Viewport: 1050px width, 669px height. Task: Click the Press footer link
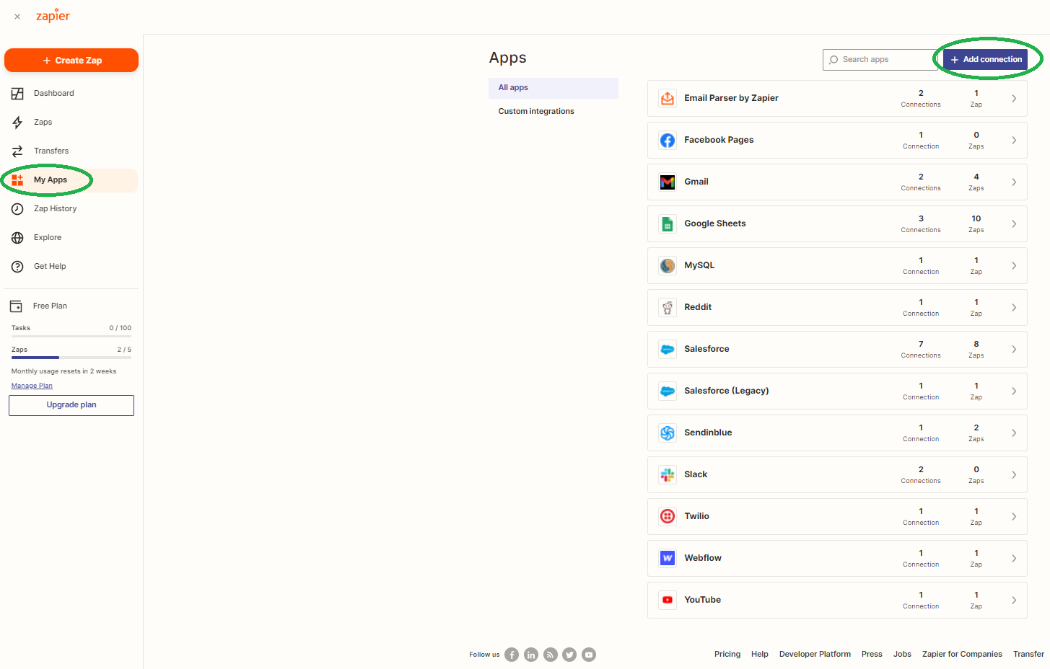tap(872, 654)
